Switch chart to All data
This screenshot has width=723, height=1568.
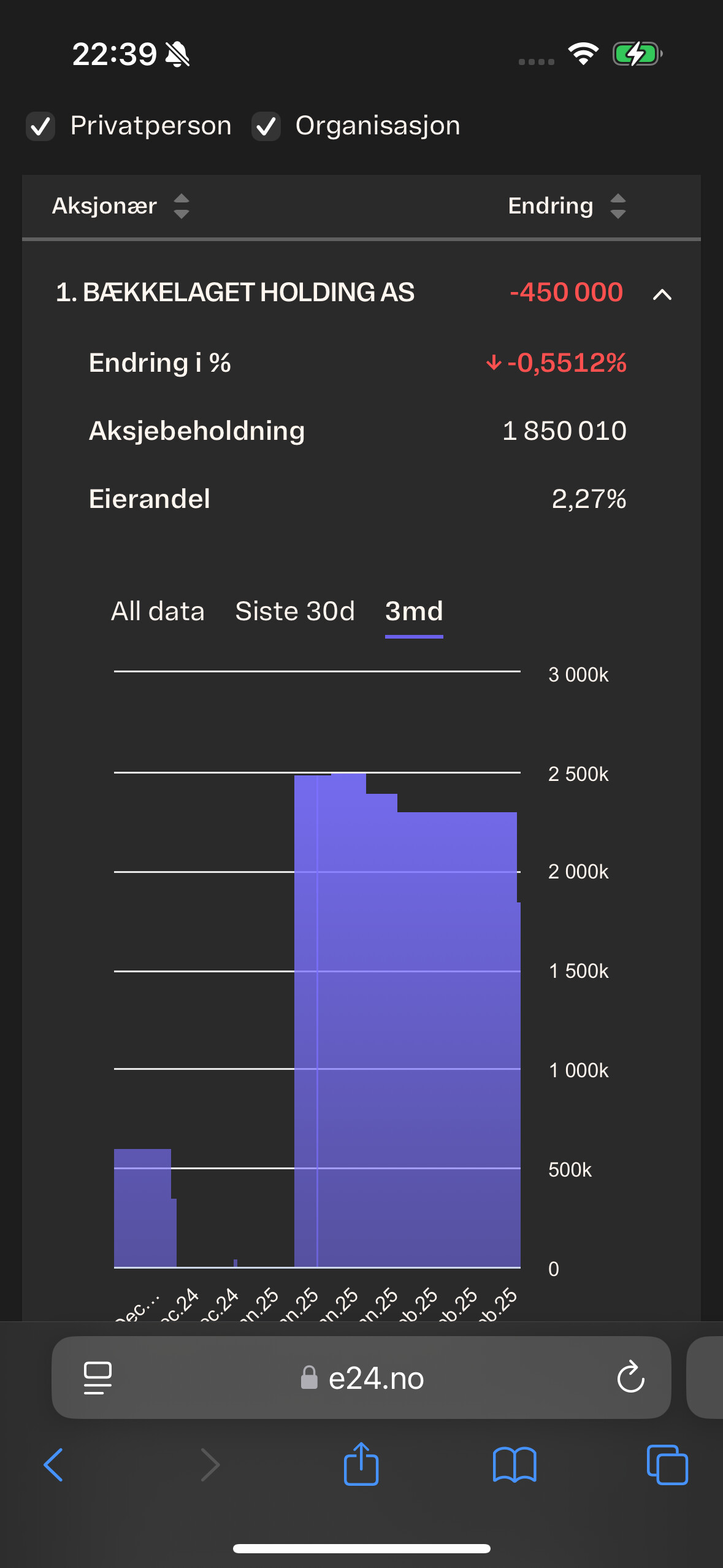(x=158, y=612)
